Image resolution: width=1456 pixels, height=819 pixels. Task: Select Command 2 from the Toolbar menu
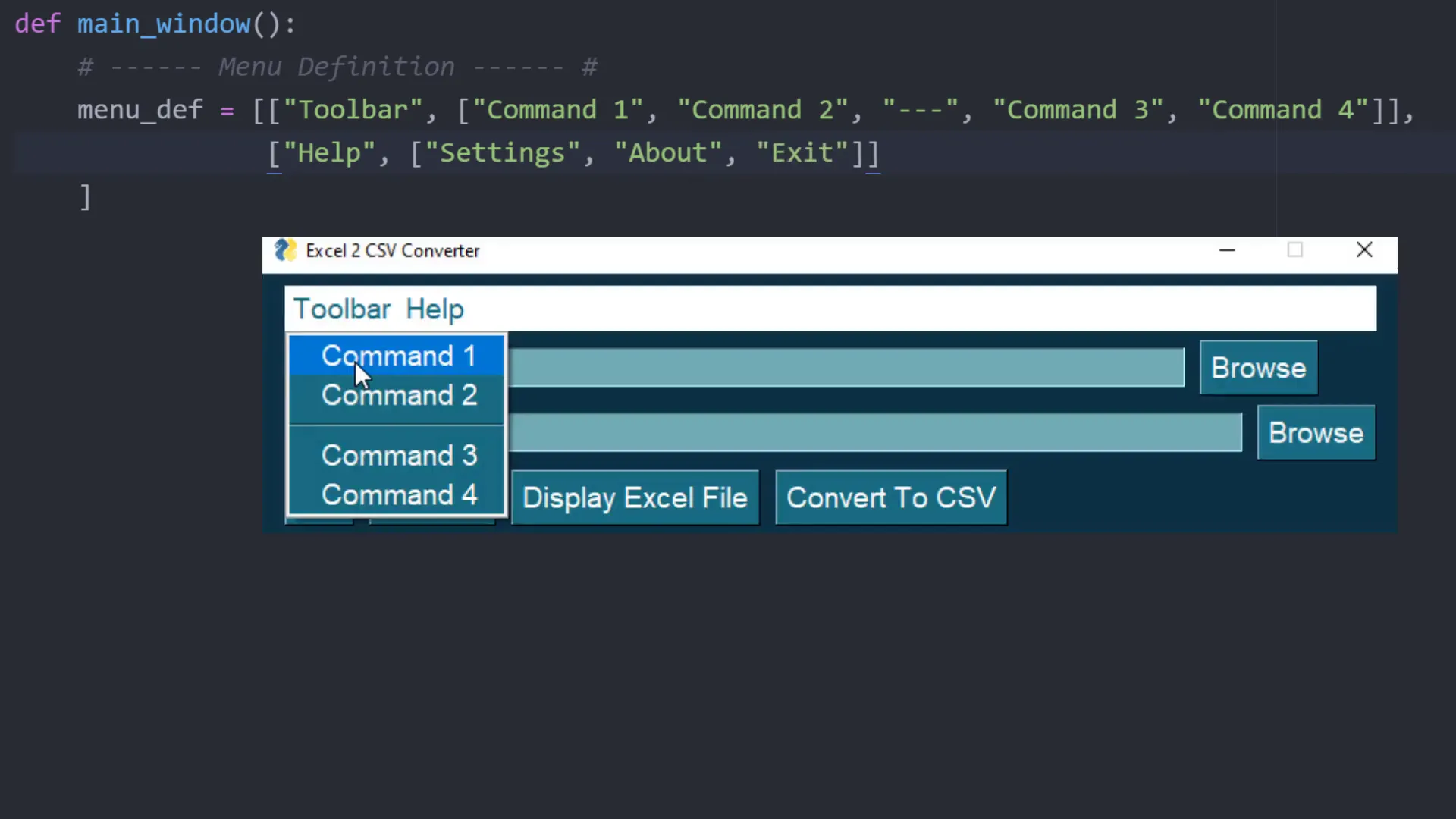[398, 395]
